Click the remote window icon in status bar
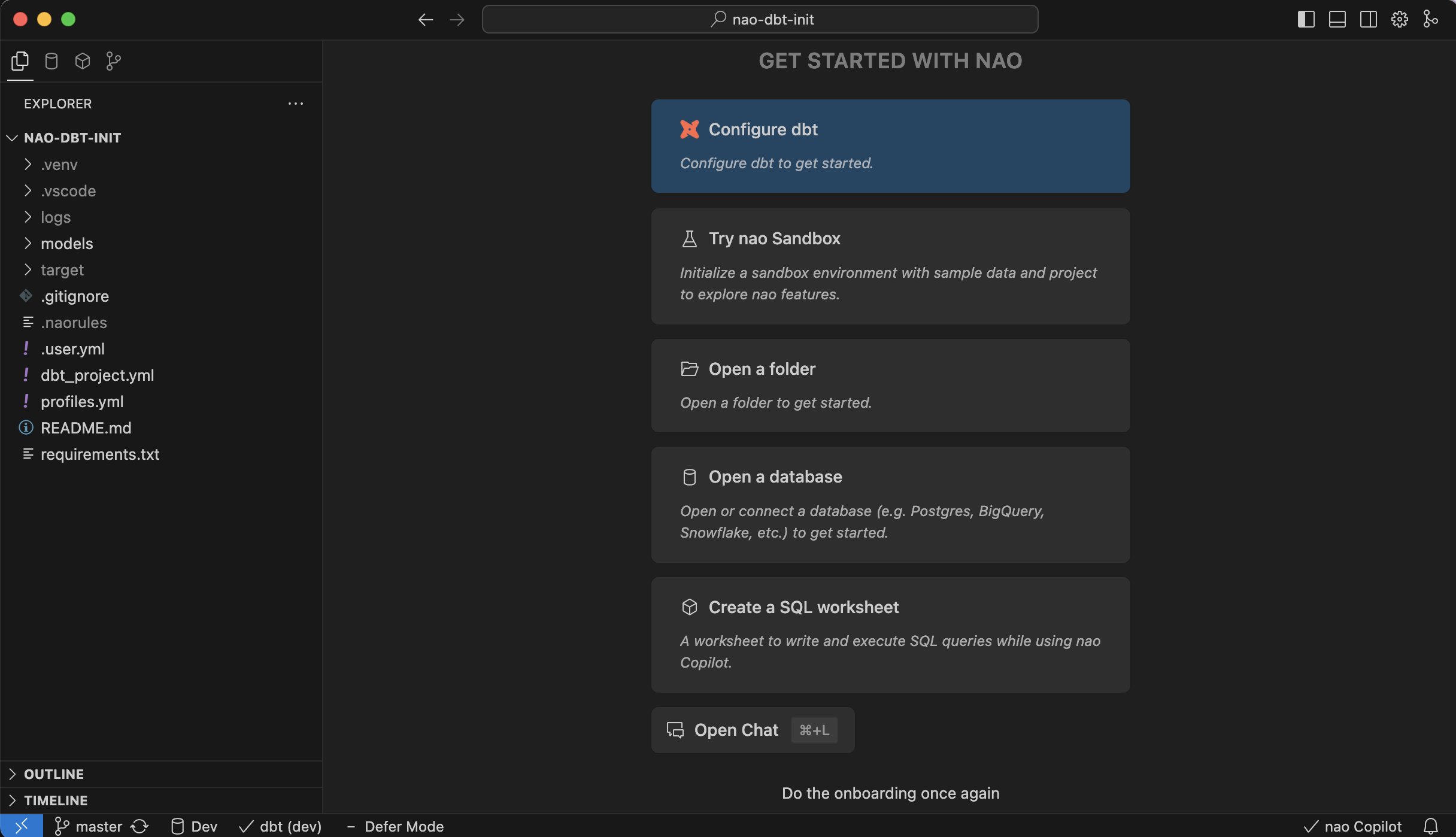 pyautogui.click(x=22, y=826)
